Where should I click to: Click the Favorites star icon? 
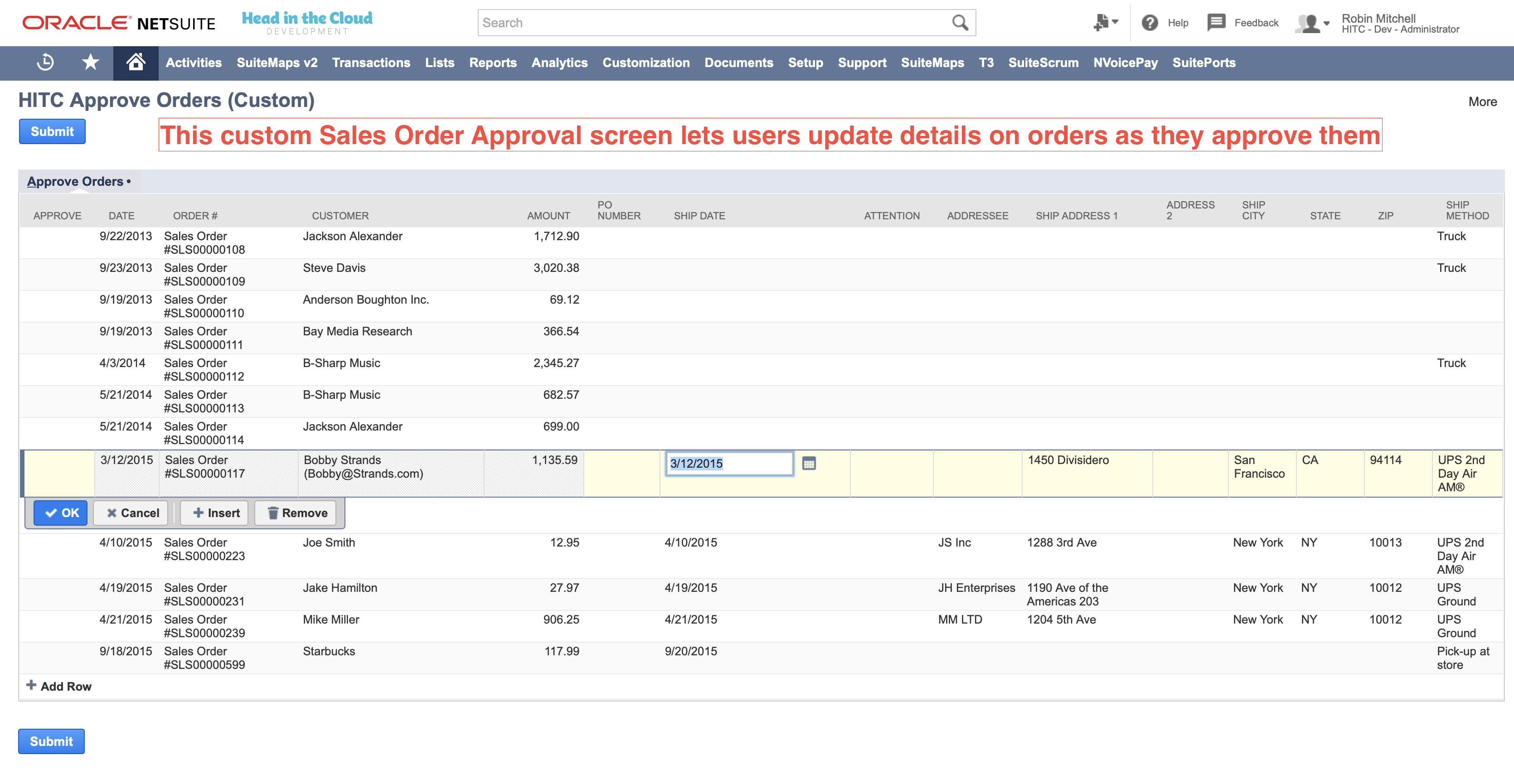tap(91, 63)
